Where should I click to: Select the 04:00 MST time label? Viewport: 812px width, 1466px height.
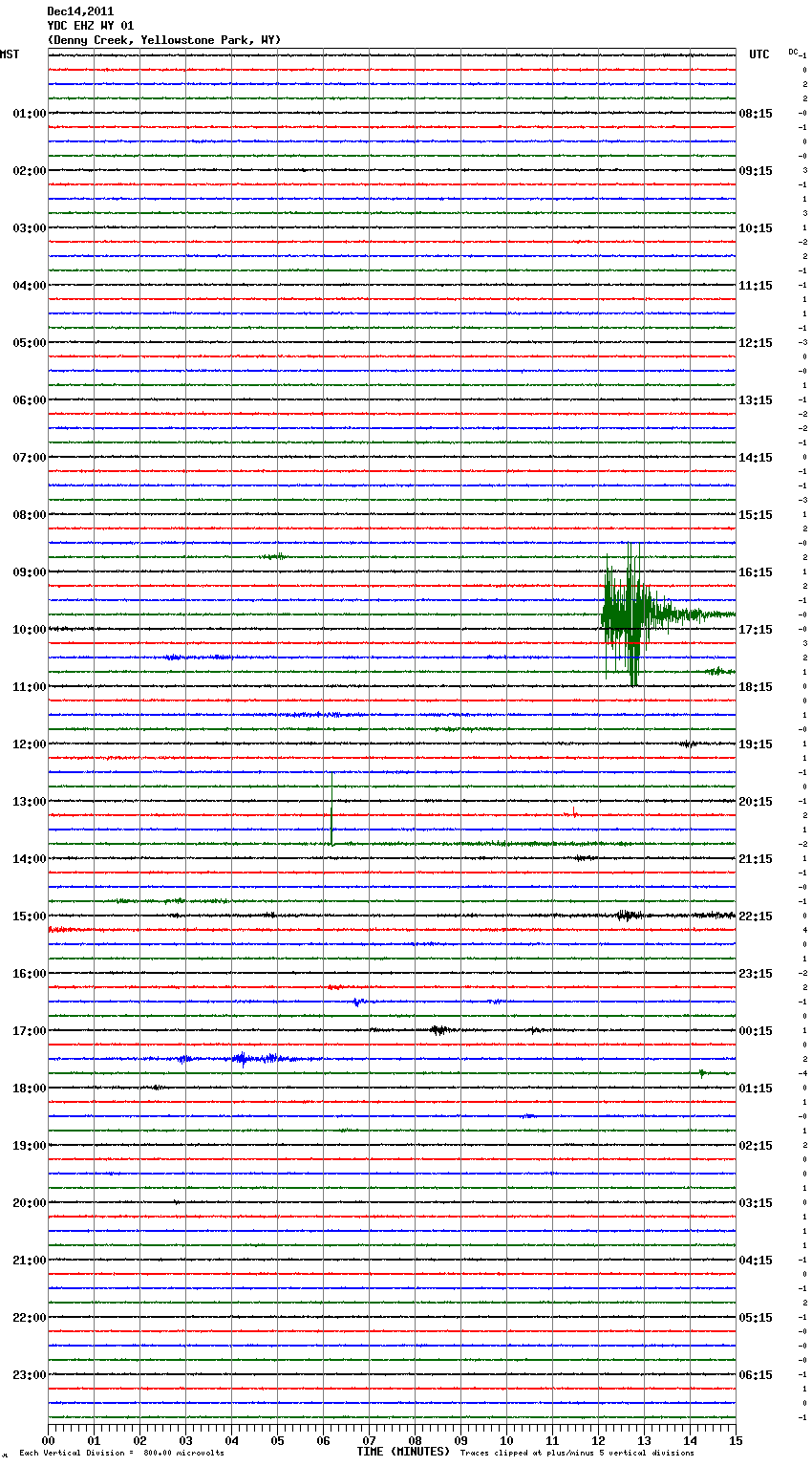click(x=29, y=286)
